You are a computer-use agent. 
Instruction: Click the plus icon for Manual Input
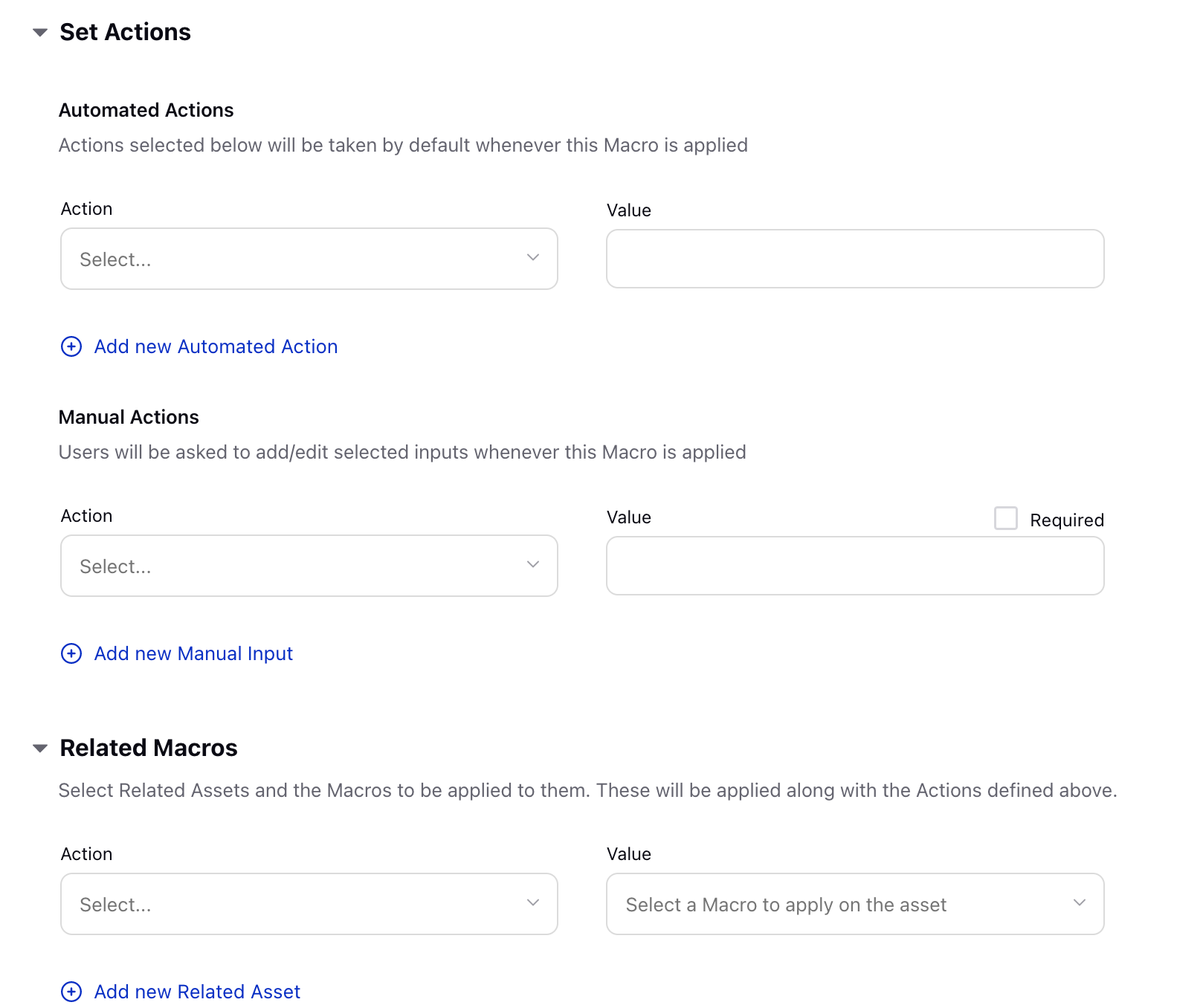[71, 653]
